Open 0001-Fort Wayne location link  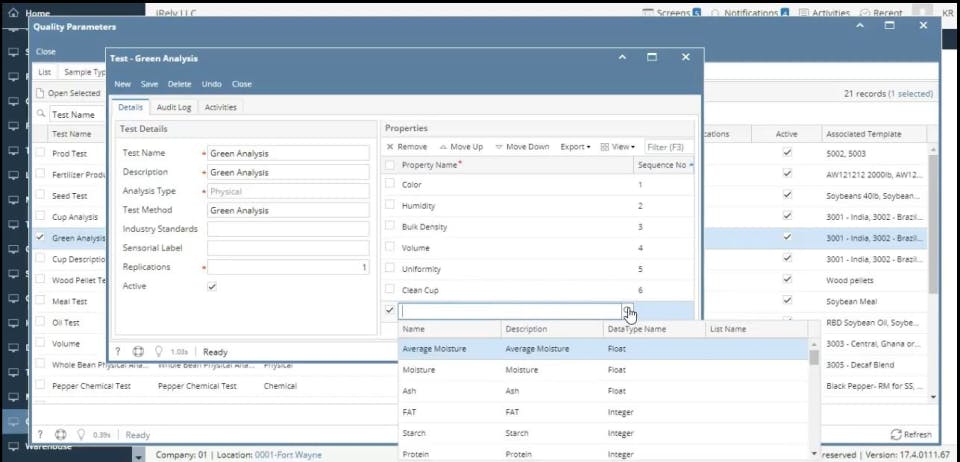(288, 455)
